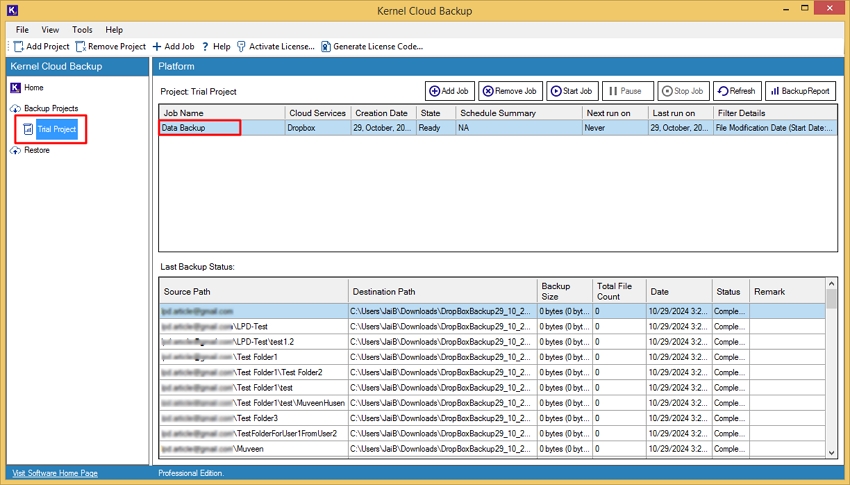The image size is (850, 485).
Task: Click the Status column header
Action: click(730, 292)
